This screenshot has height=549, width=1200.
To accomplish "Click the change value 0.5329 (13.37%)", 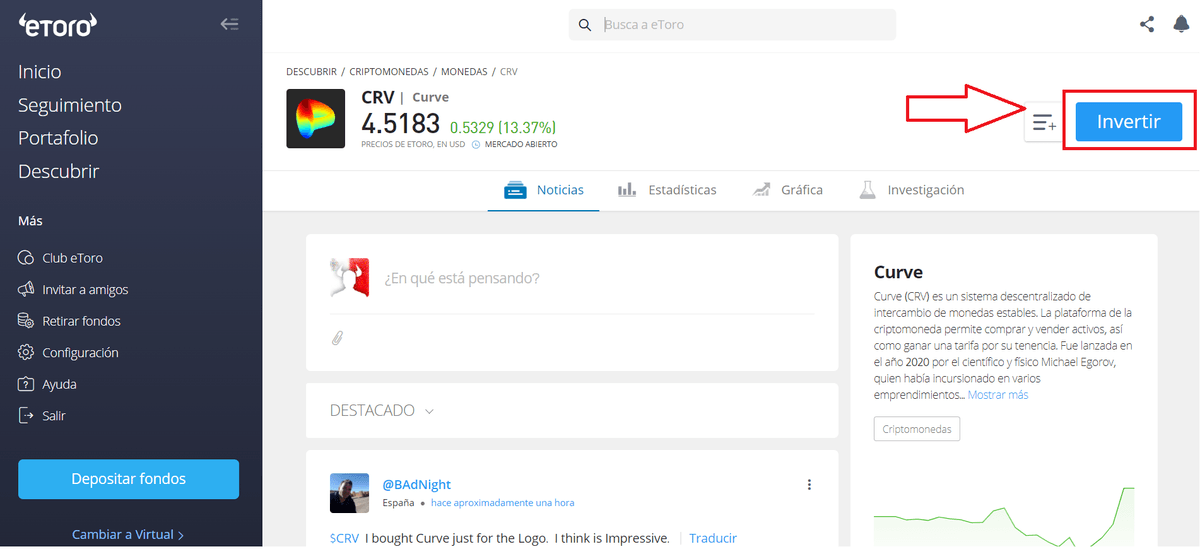I will 503,128.
